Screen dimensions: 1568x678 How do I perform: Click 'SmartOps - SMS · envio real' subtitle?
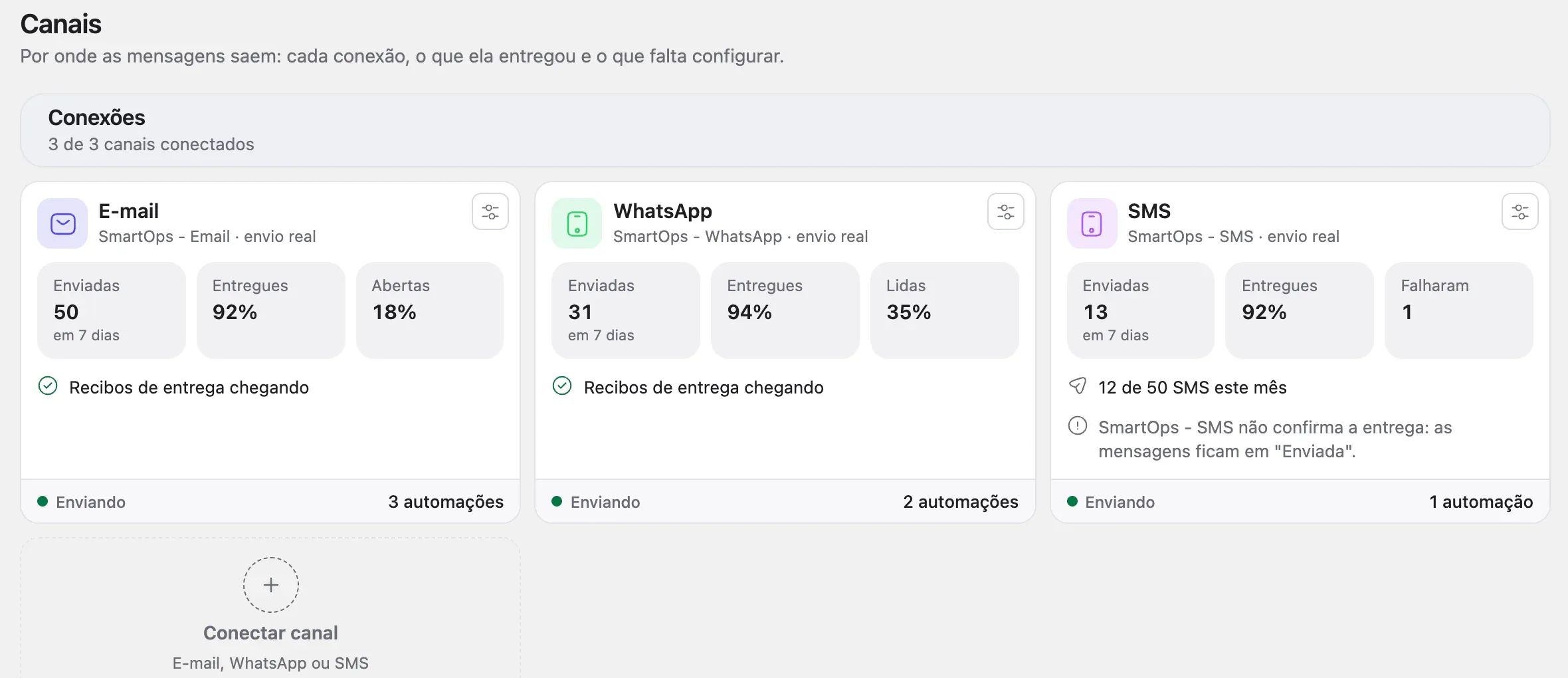(x=1233, y=237)
